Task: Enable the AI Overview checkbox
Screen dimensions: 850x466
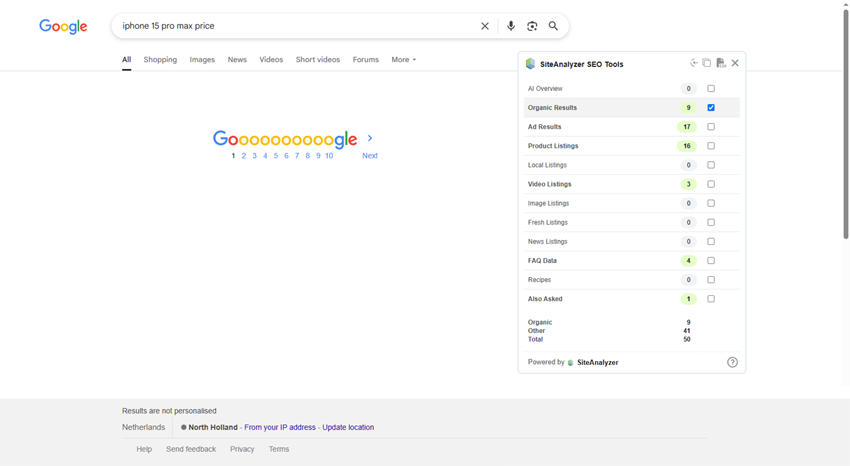Action: coord(711,88)
